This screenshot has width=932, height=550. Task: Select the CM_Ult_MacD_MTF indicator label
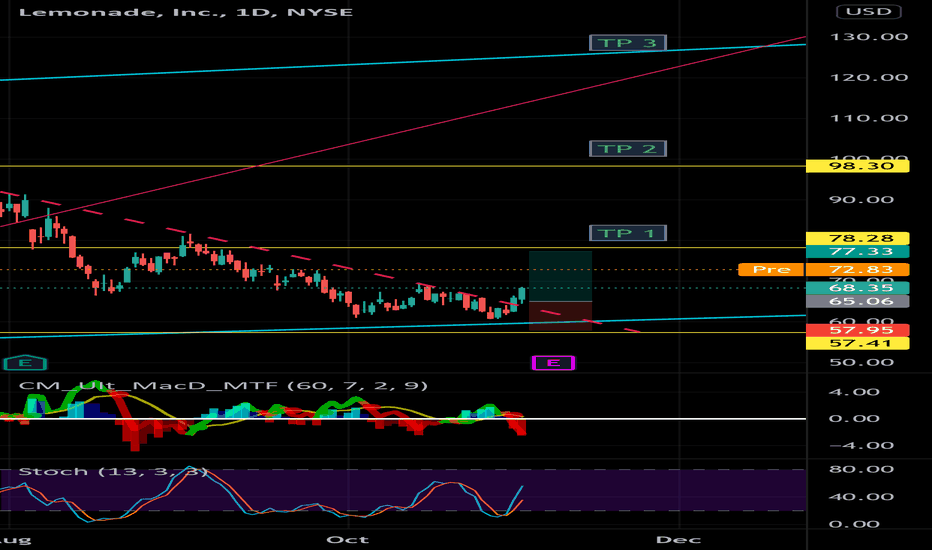tap(223, 385)
